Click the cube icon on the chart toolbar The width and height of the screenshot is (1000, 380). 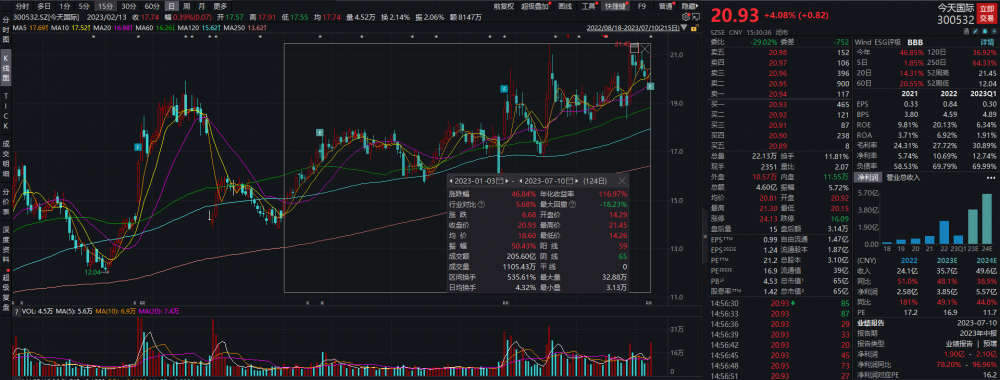point(686,17)
